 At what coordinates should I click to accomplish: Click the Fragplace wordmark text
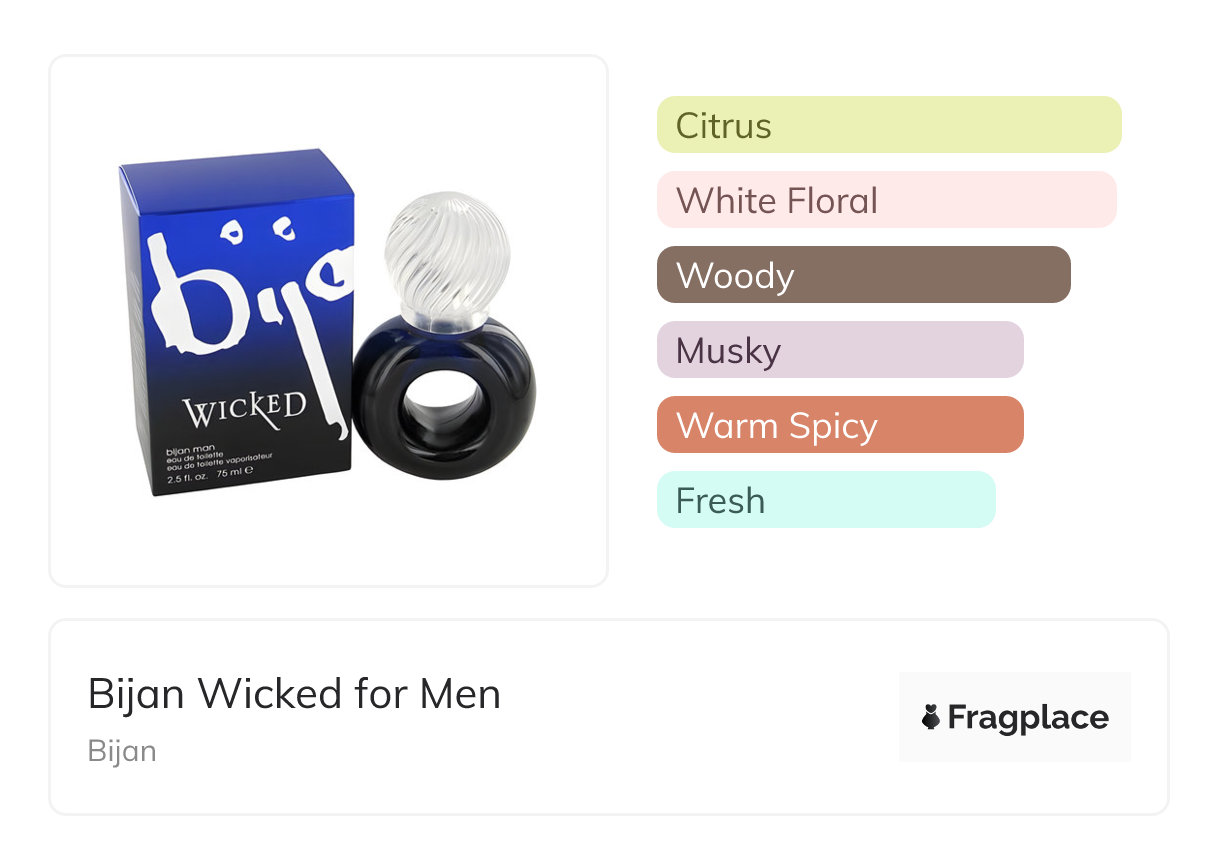pos(1028,718)
